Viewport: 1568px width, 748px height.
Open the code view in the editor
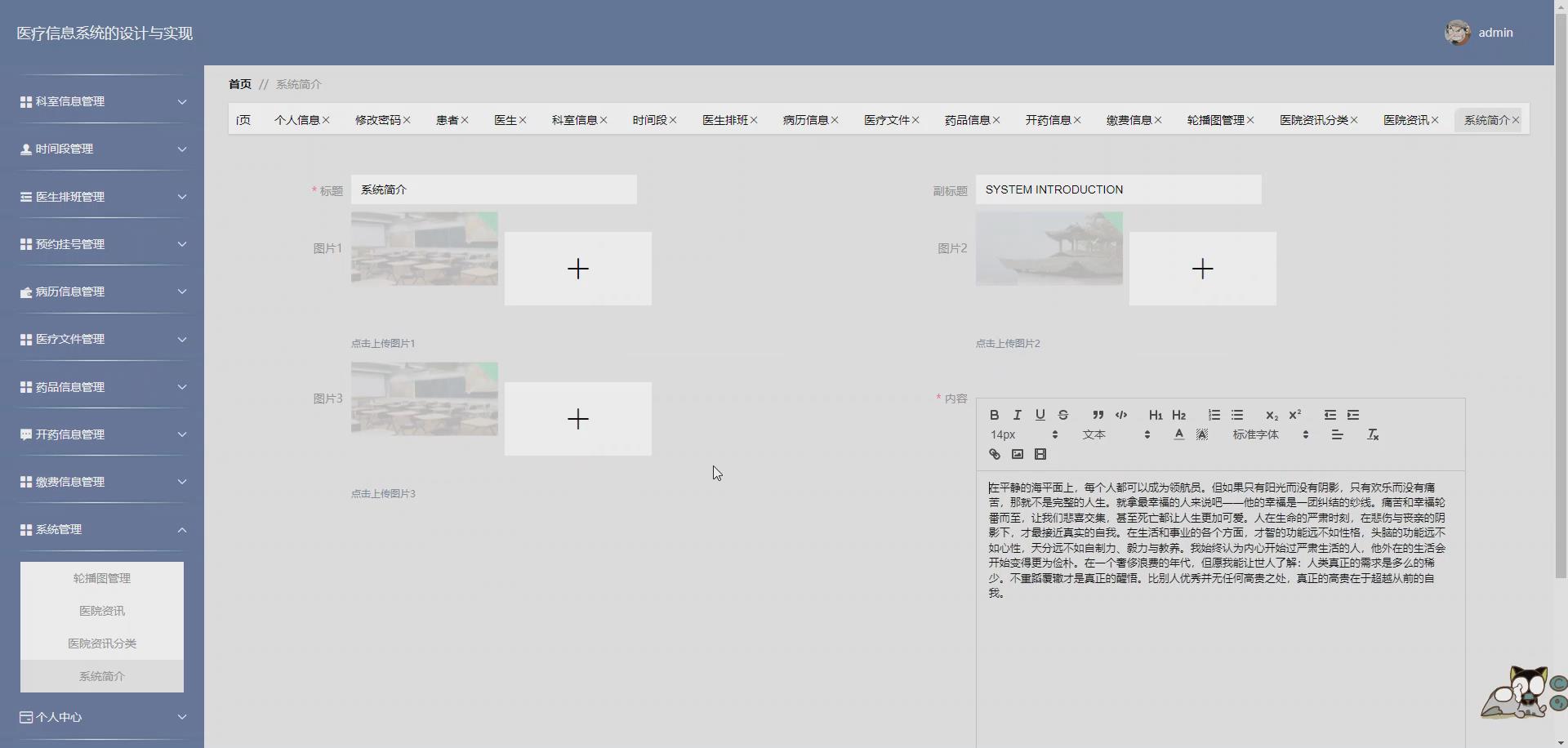[1122, 415]
